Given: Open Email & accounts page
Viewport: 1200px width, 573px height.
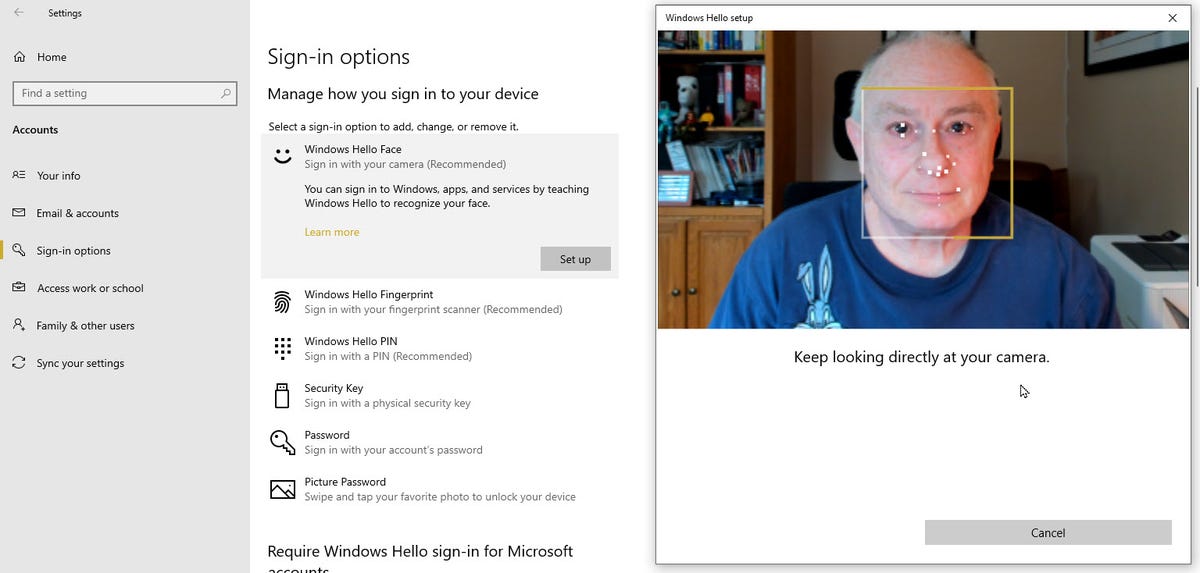Looking at the screenshot, I should tap(78, 213).
